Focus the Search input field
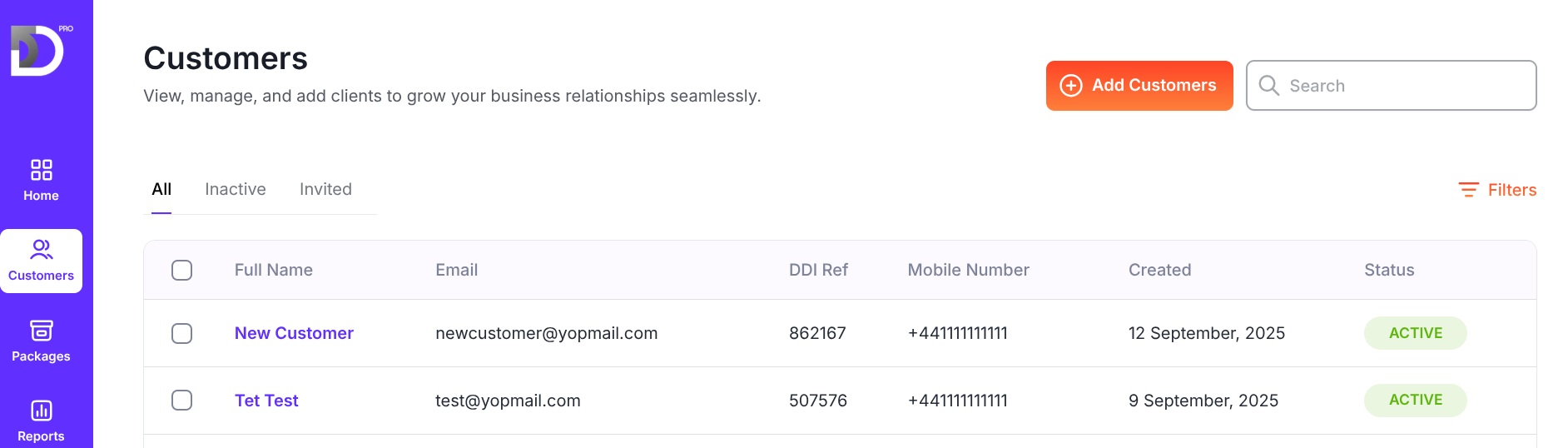 [x=1407, y=86]
